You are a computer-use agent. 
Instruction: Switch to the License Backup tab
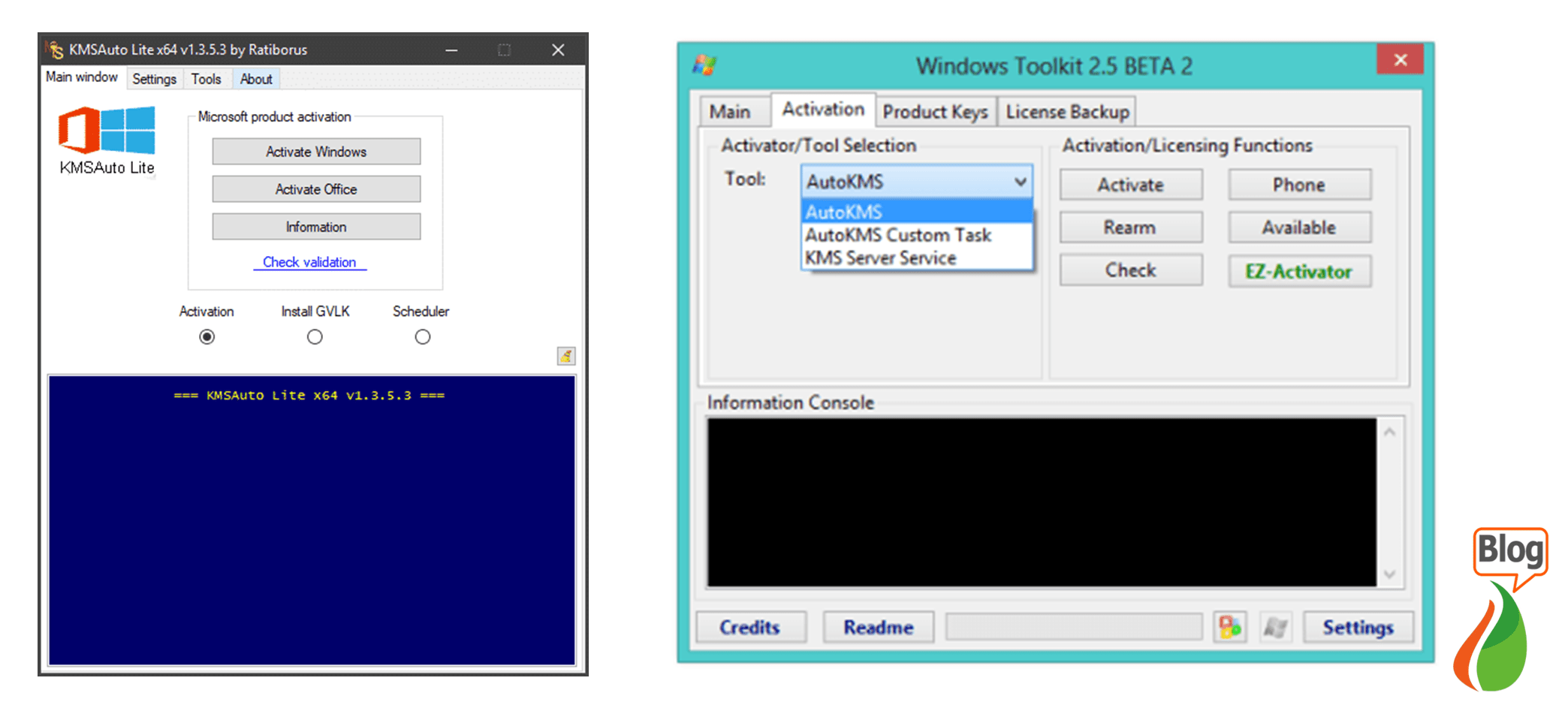pos(1067,112)
